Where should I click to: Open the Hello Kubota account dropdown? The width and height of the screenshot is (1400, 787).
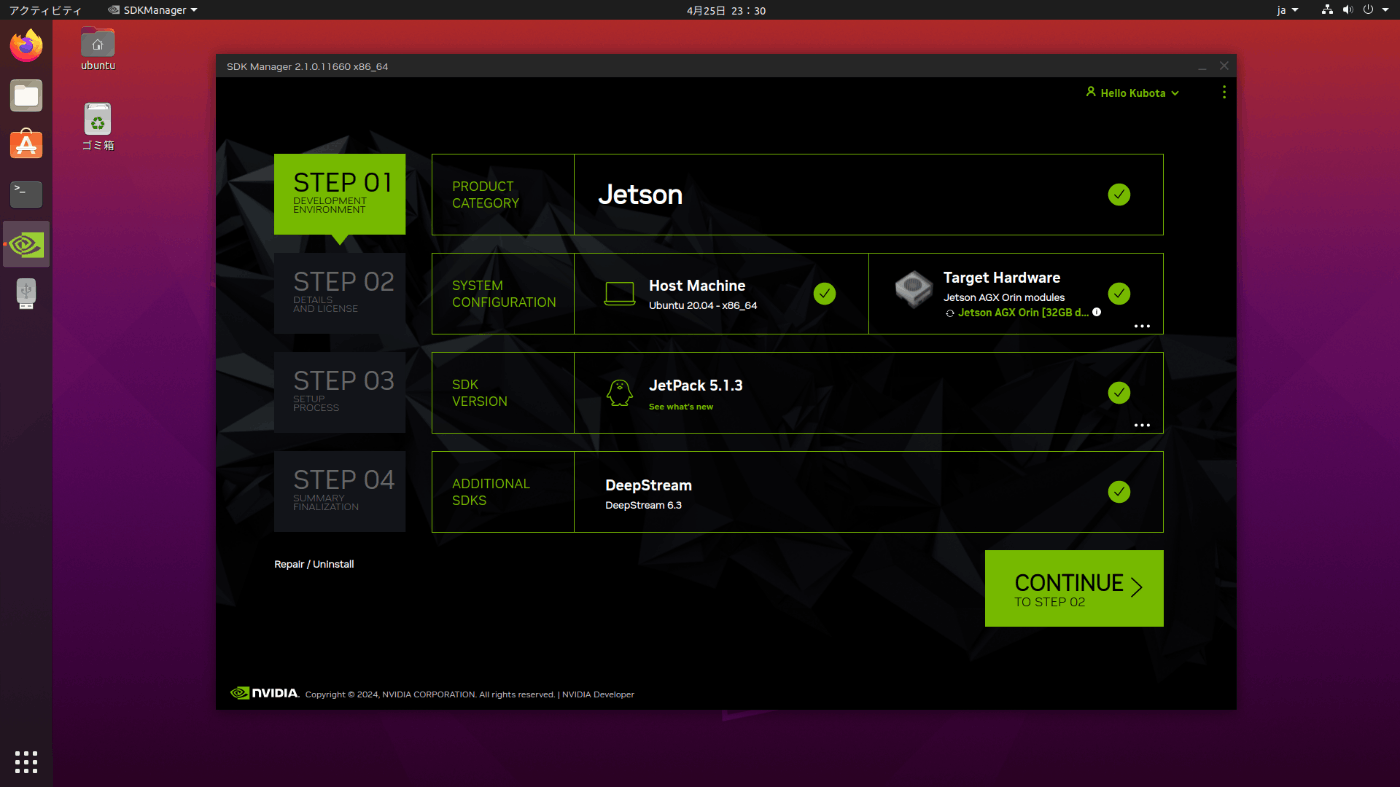[1133, 93]
